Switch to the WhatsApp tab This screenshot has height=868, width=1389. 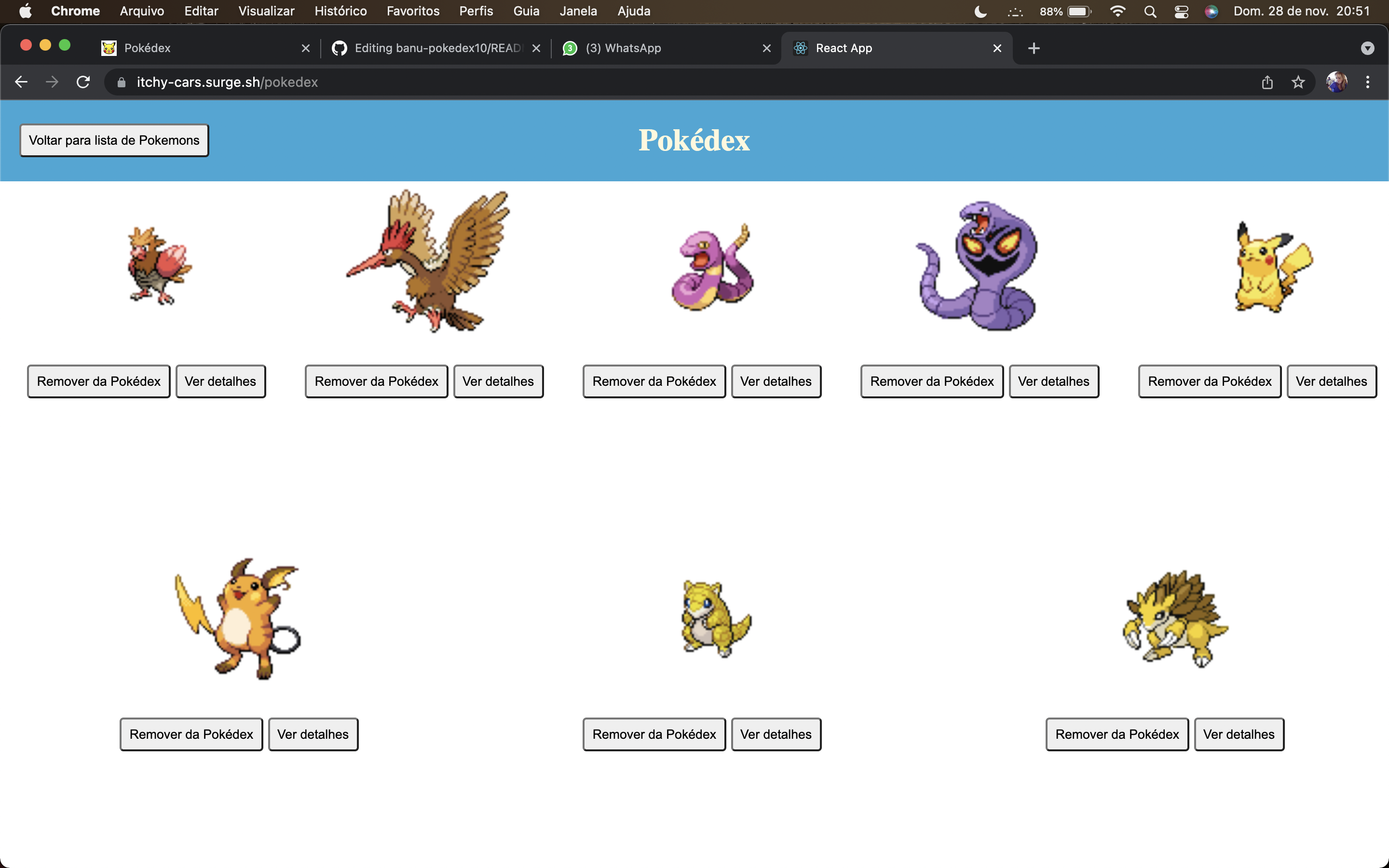pos(623,48)
